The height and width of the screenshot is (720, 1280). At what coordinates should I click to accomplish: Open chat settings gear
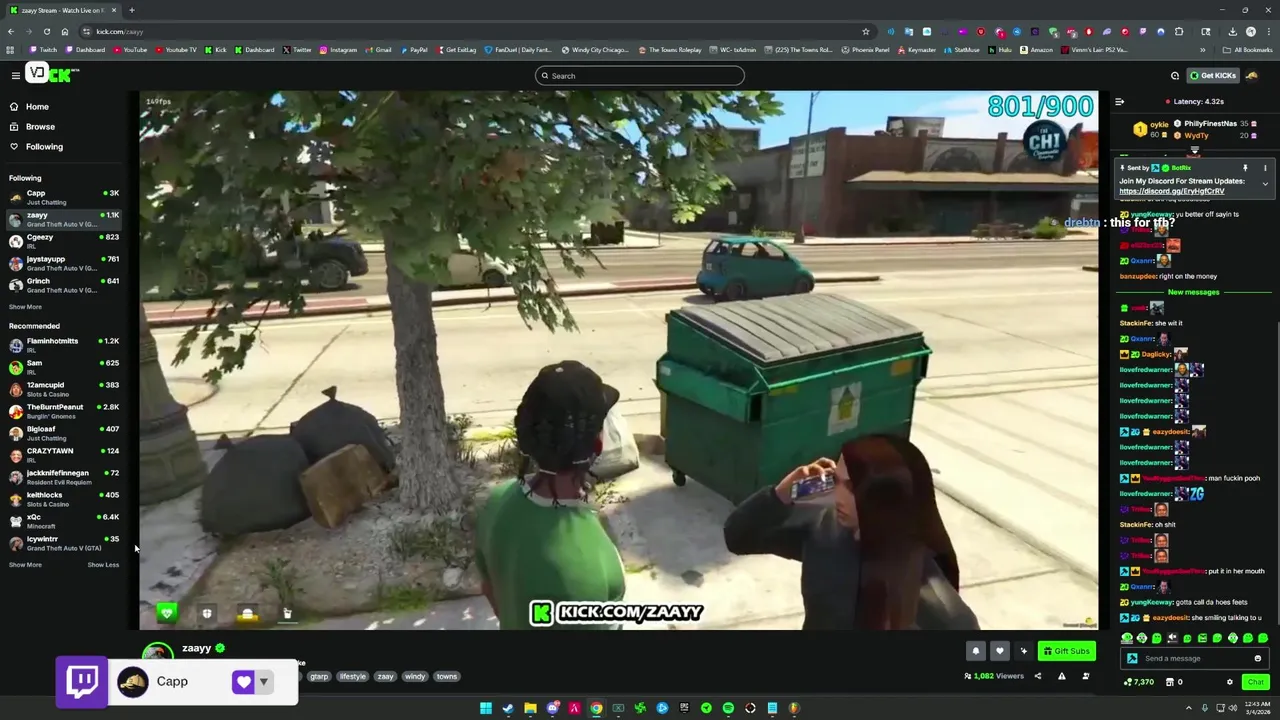coord(1230,682)
